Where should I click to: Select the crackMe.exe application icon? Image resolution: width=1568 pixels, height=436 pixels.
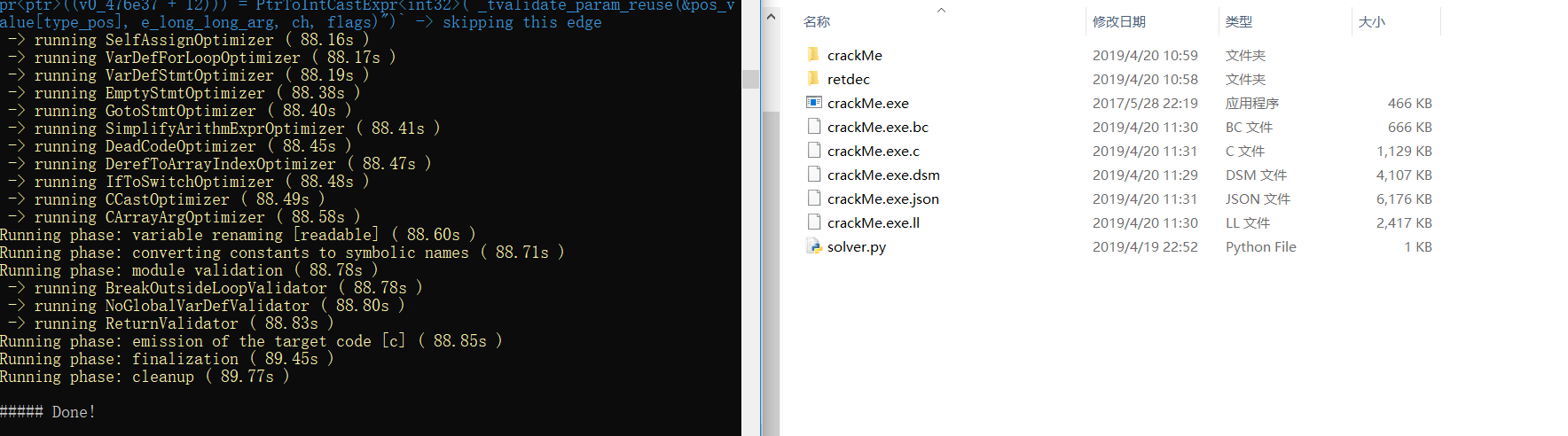[813, 103]
